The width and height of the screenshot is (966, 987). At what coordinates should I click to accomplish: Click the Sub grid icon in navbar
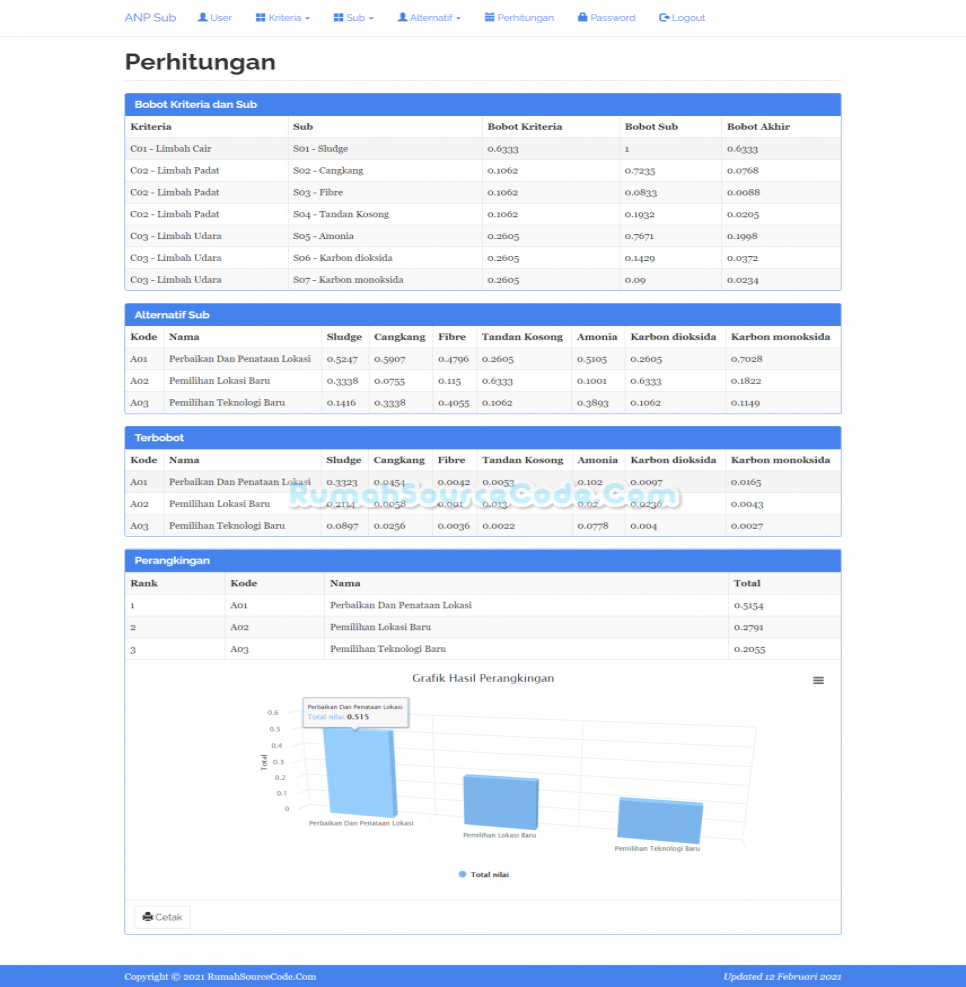tap(339, 18)
